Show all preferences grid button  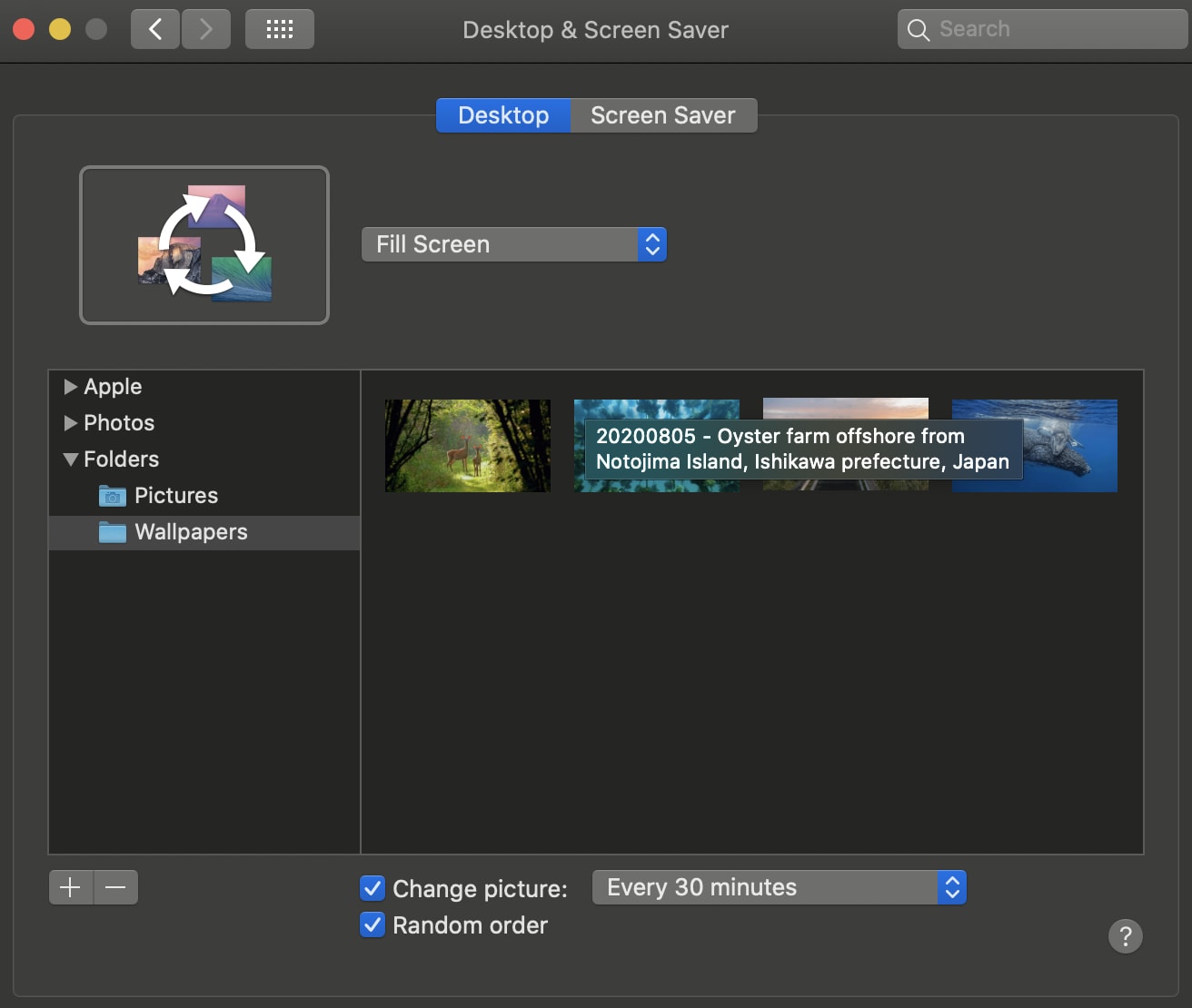[x=279, y=29]
